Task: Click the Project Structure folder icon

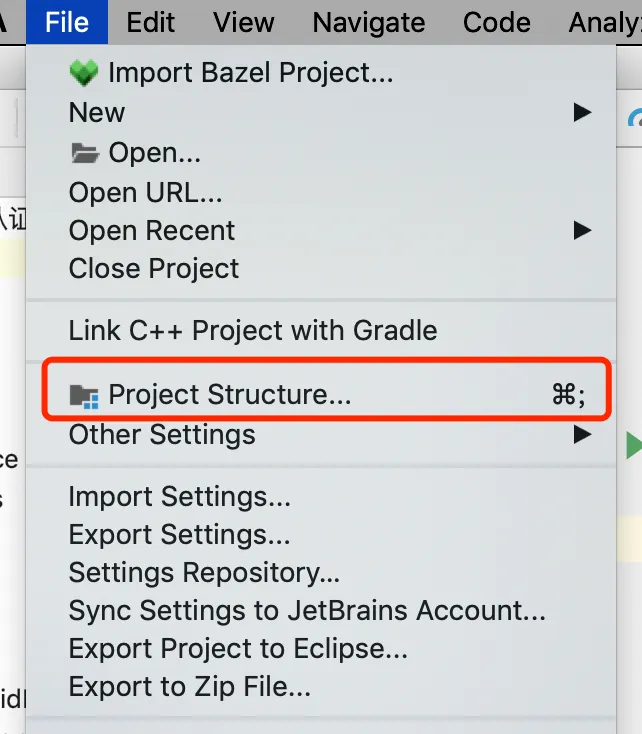Action: [85, 395]
